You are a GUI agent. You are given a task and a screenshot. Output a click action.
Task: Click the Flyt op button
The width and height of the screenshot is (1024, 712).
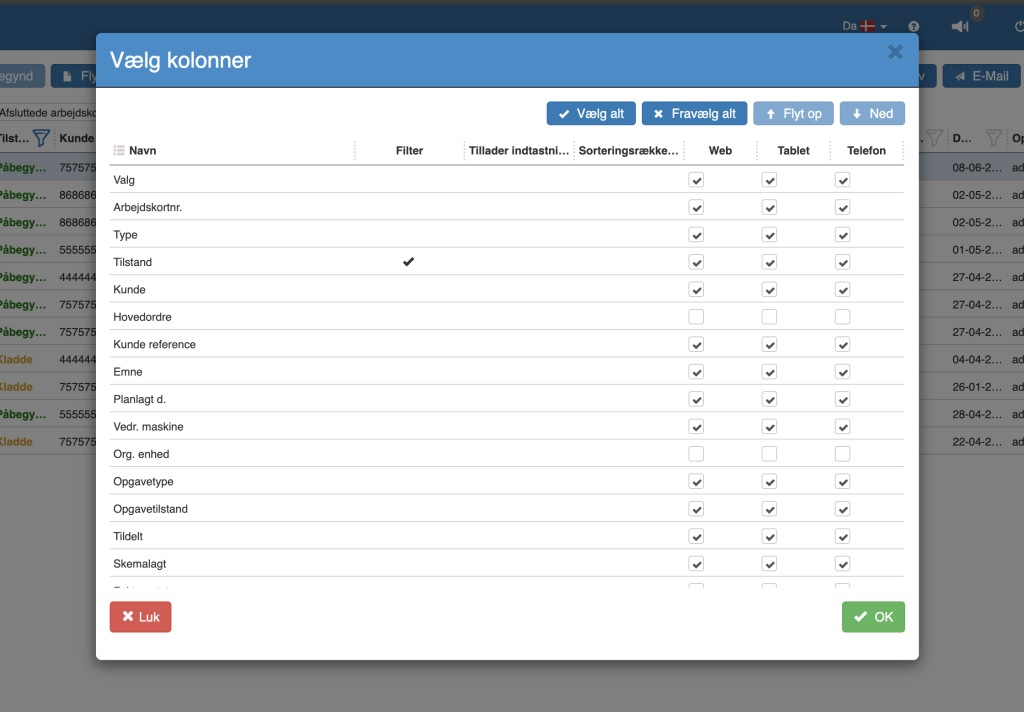click(x=793, y=114)
